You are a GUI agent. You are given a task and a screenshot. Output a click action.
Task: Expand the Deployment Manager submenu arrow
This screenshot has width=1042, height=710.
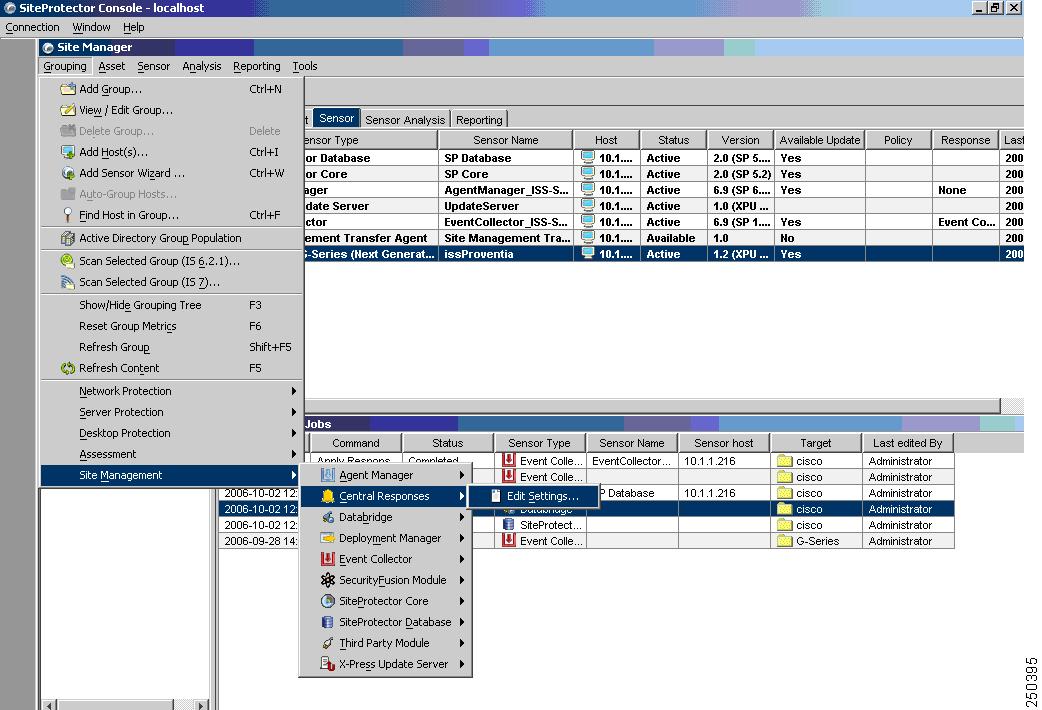[462, 538]
